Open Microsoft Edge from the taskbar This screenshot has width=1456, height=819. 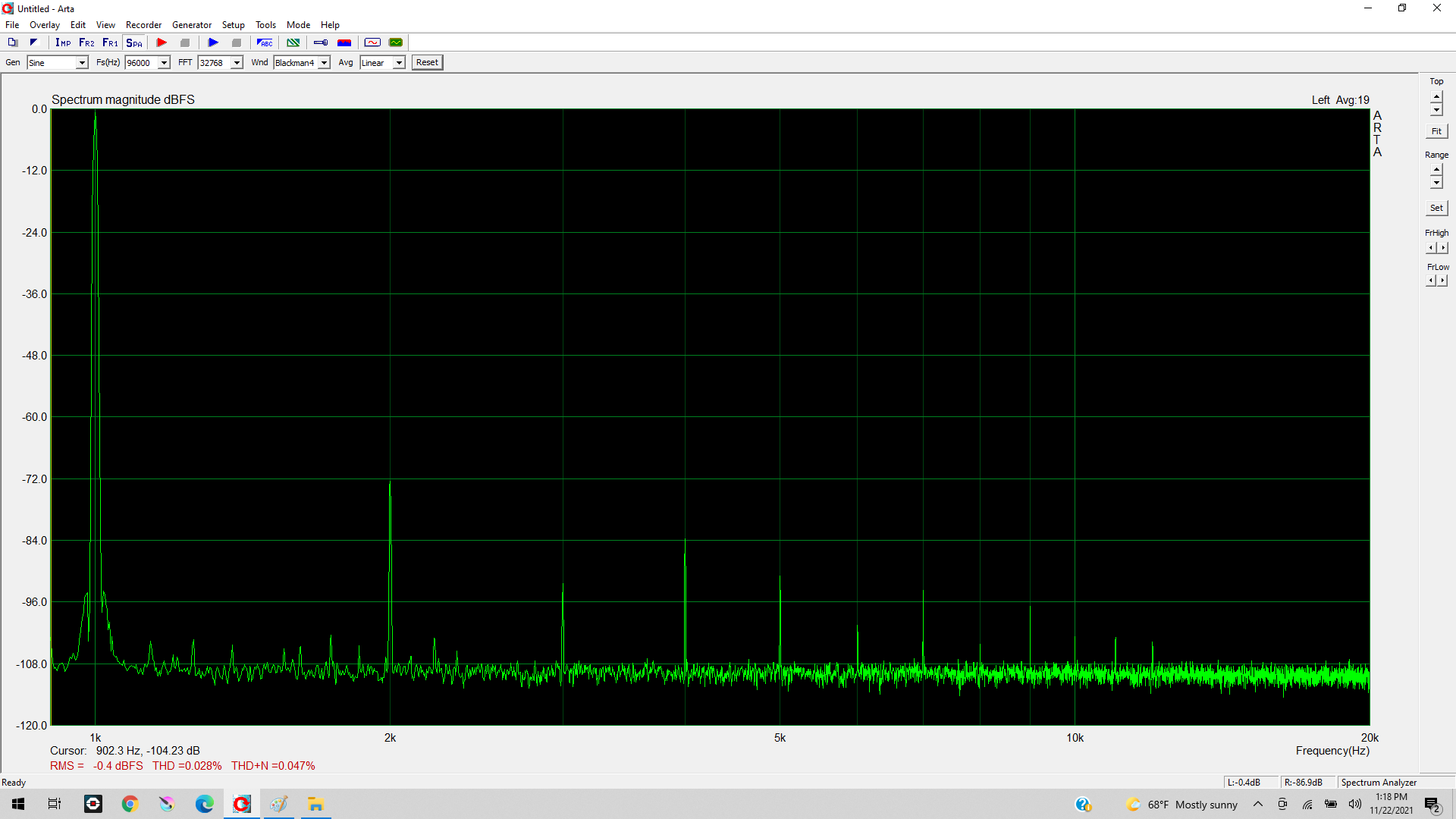tap(204, 804)
